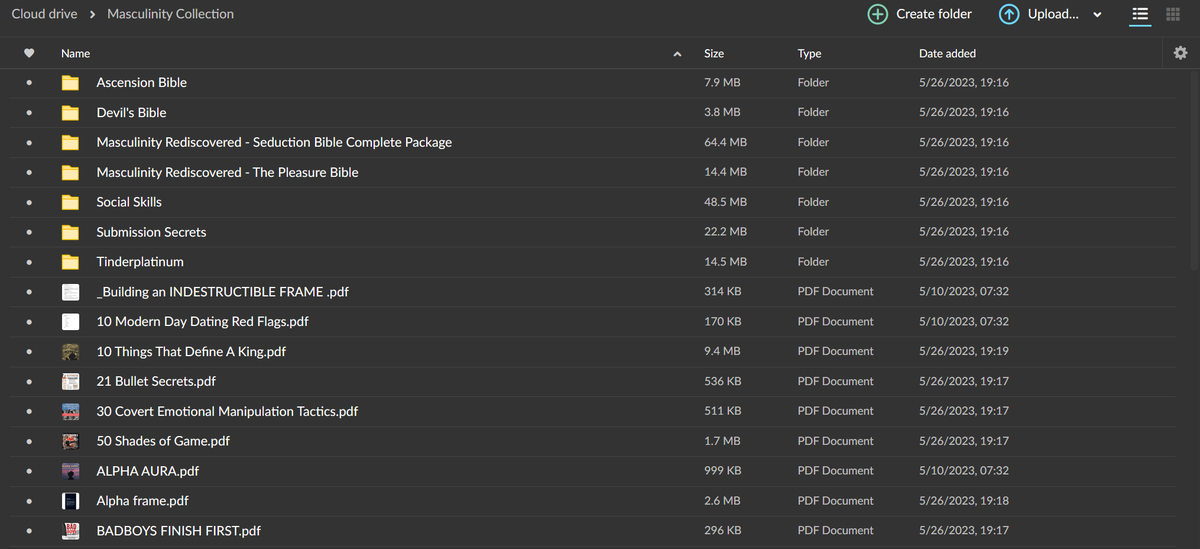
Task: Toggle favourite dot for 21 Bullet Secrets.pdf
Action: pos(29,381)
